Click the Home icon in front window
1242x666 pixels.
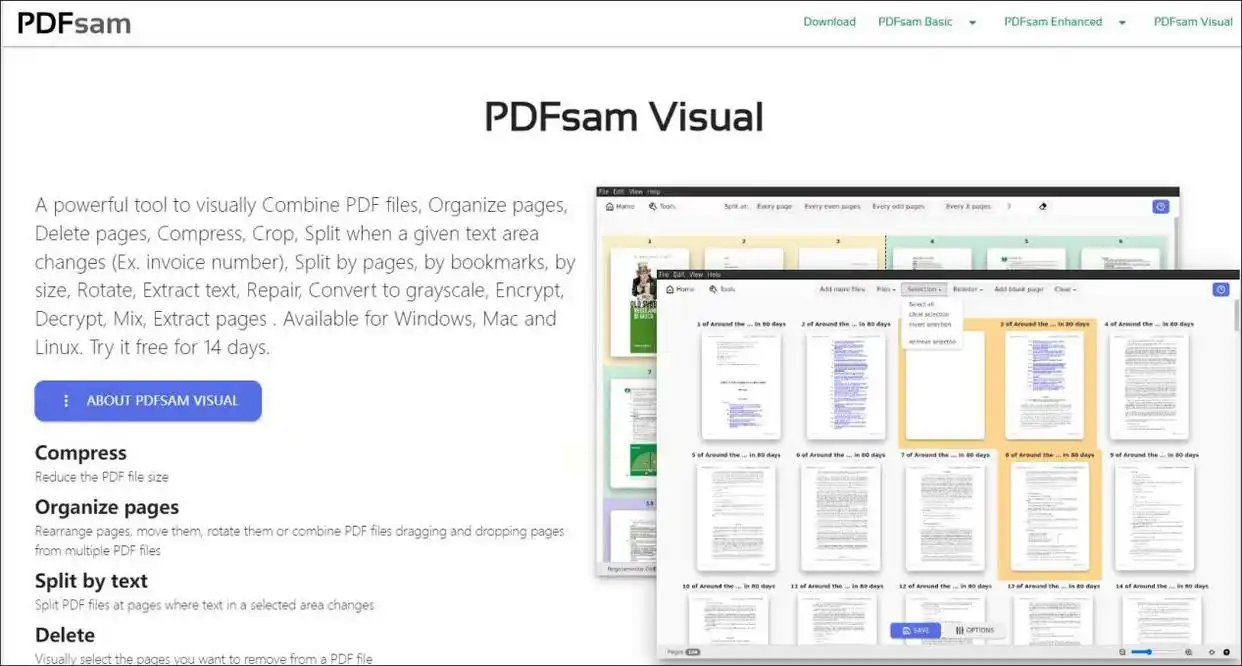[x=669, y=289]
